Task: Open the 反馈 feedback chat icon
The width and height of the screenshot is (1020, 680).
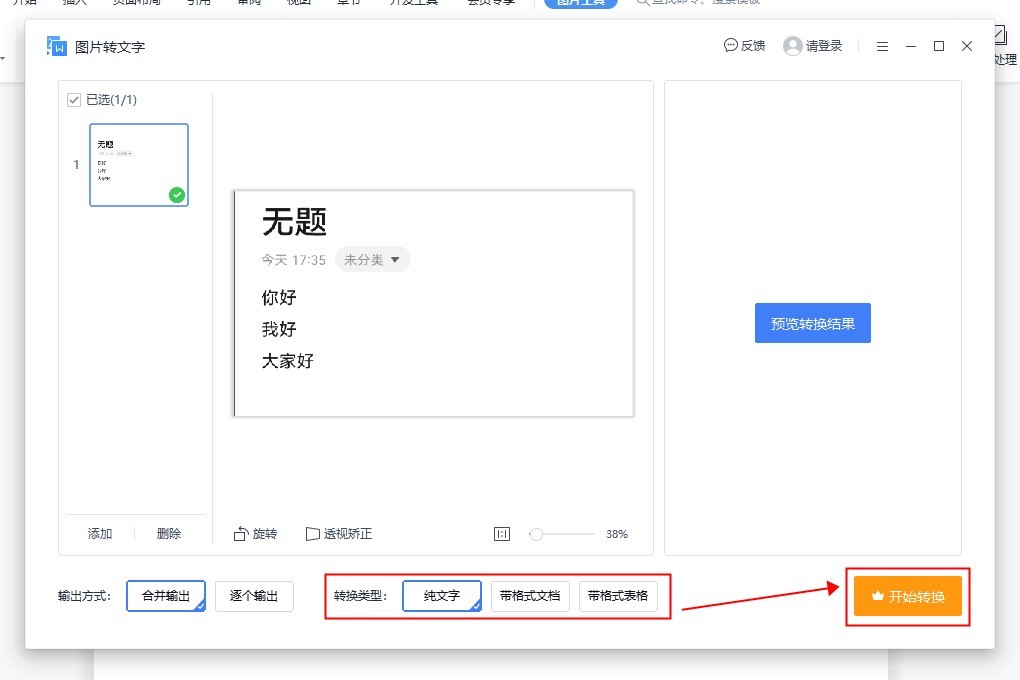Action: point(731,46)
